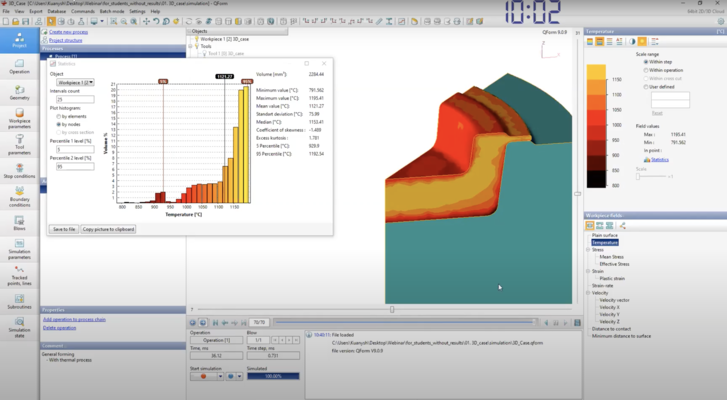Open the Blows sidebar section
Image resolution: width=727 pixels, height=400 pixels.
19,223
